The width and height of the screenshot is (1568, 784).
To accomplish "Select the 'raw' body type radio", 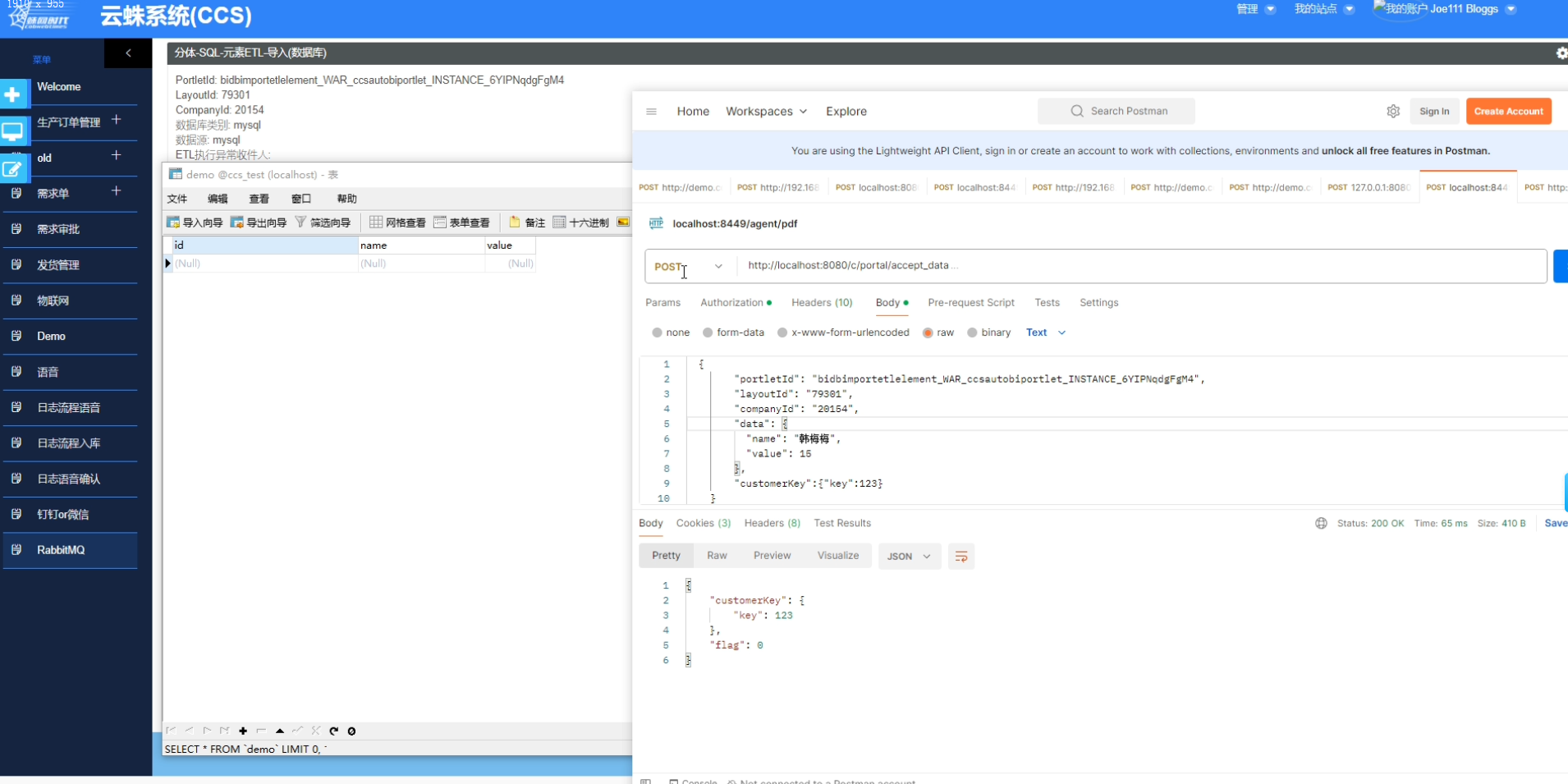I will click(x=928, y=332).
